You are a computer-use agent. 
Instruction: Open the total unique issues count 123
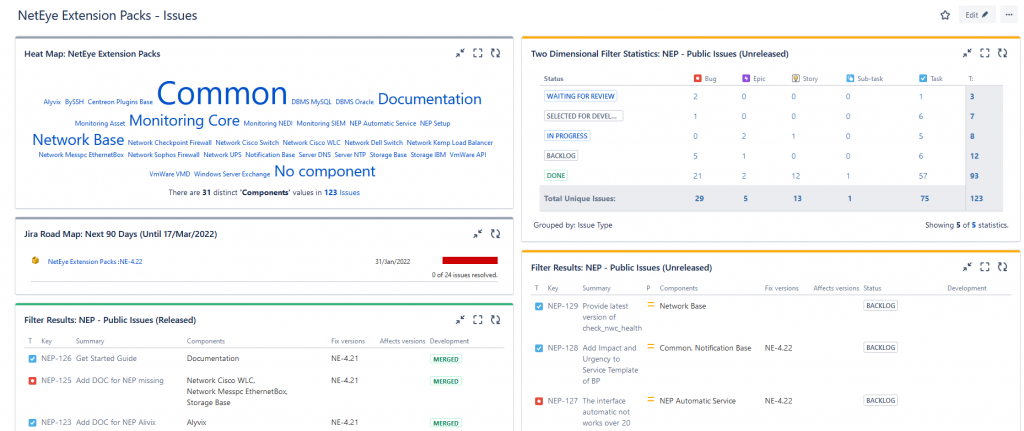(976, 199)
